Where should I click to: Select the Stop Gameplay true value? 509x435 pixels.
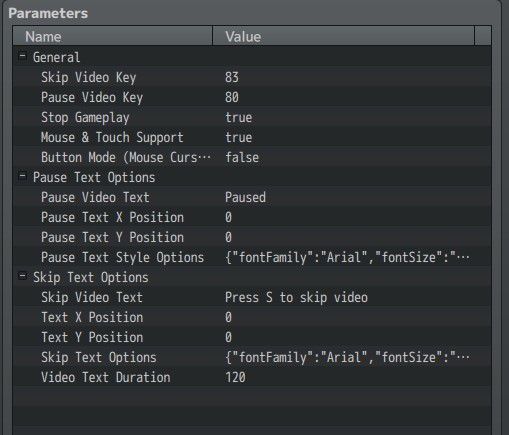click(239, 117)
